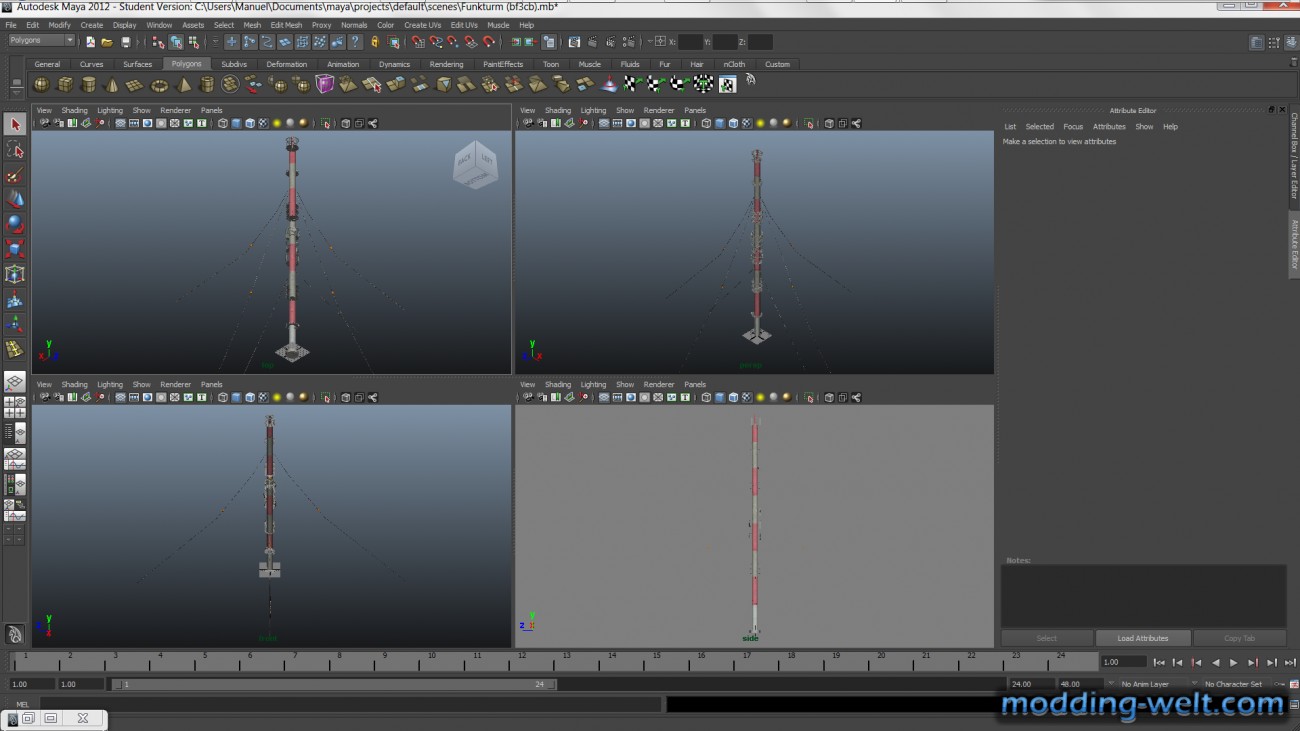Viewport: 1300px width, 731px height.
Task: Select the Show Manipulator tool
Action: [x=14, y=324]
